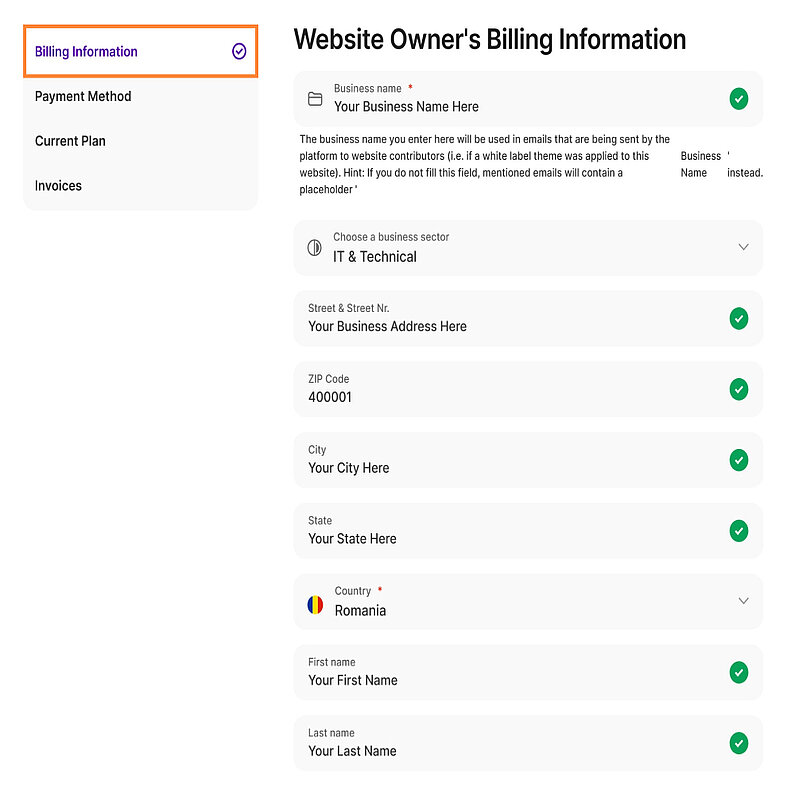Click green checkmark in First name field

point(738,672)
